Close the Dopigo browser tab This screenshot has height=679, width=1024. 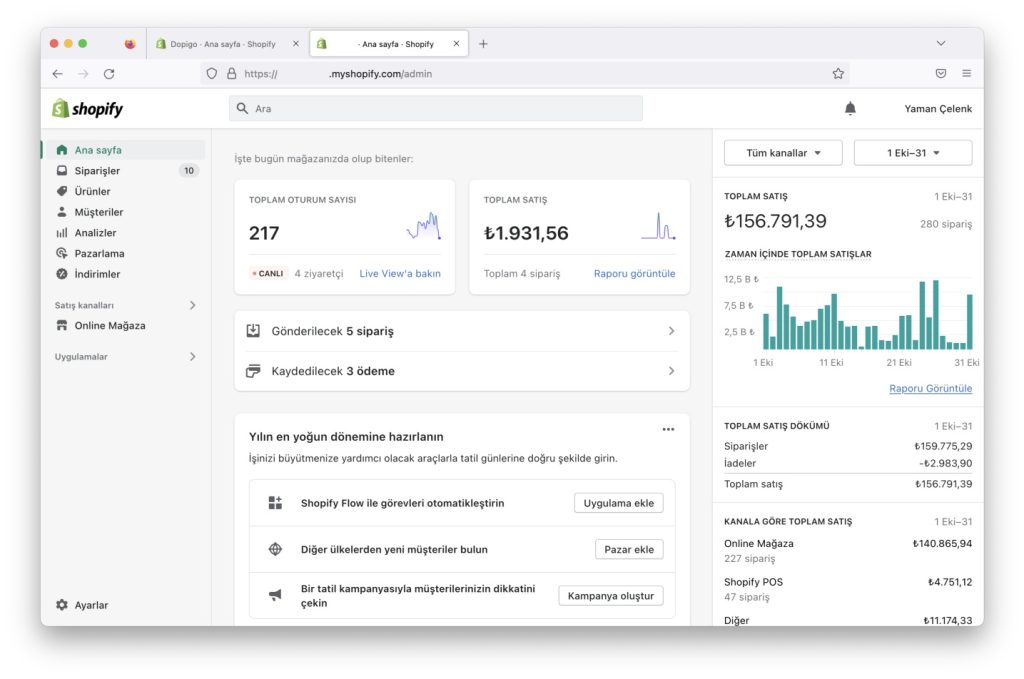point(296,44)
